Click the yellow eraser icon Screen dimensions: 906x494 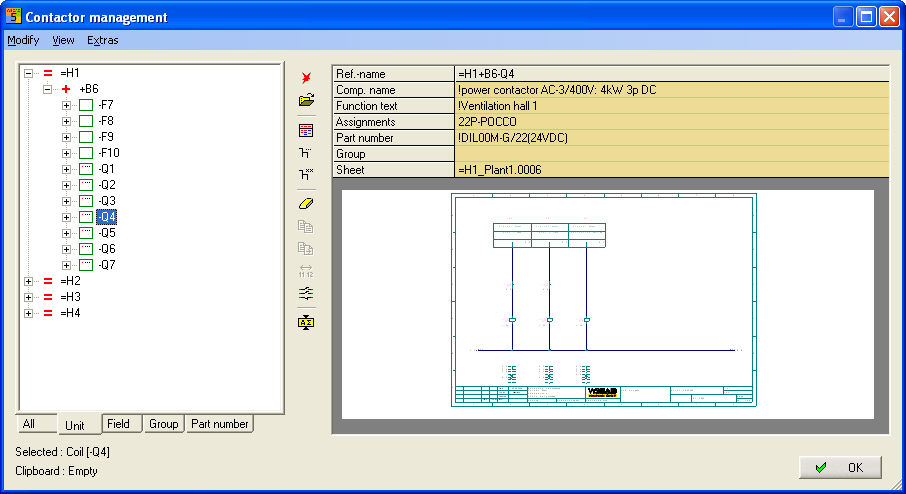(x=306, y=203)
